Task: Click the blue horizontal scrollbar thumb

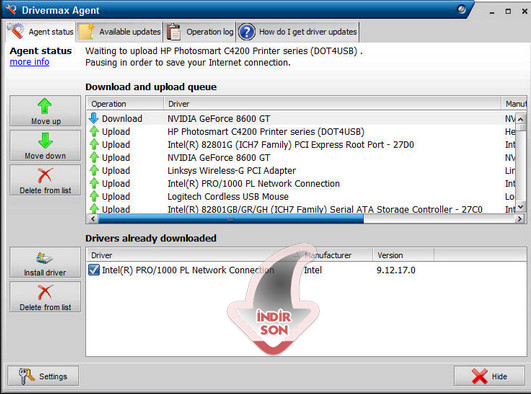Action: pos(231,219)
